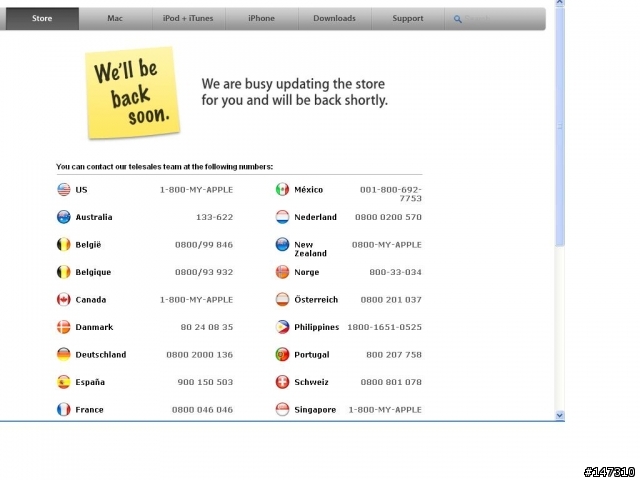The width and height of the screenshot is (640, 480).
Task: Click the Portugal flag icon
Action: click(x=282, y=354)
